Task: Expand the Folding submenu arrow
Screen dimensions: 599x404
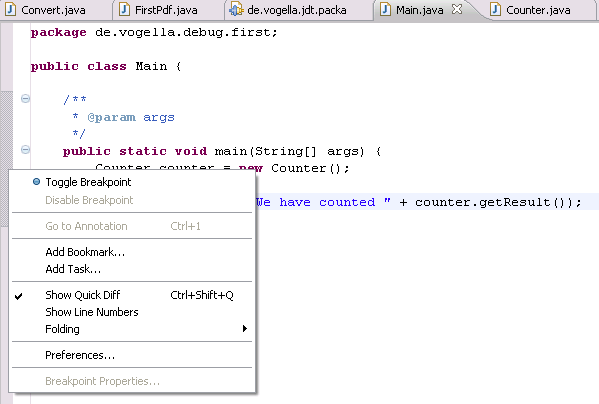Action: (244, 329)
